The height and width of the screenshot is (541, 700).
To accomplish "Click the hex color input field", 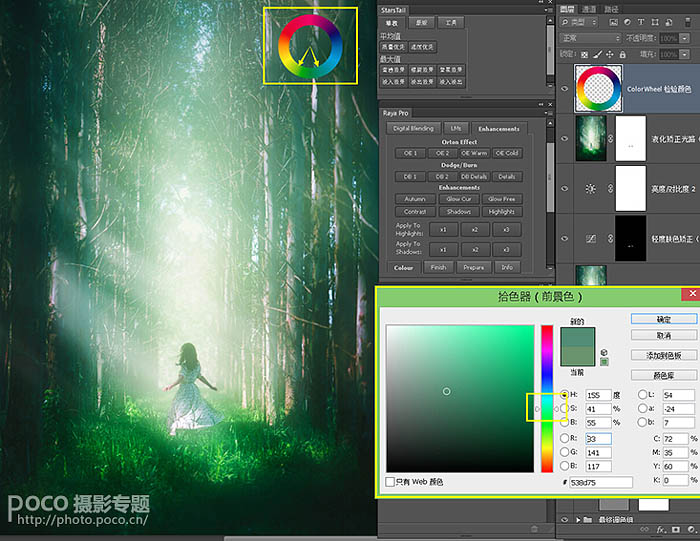I will pos(600,483).
